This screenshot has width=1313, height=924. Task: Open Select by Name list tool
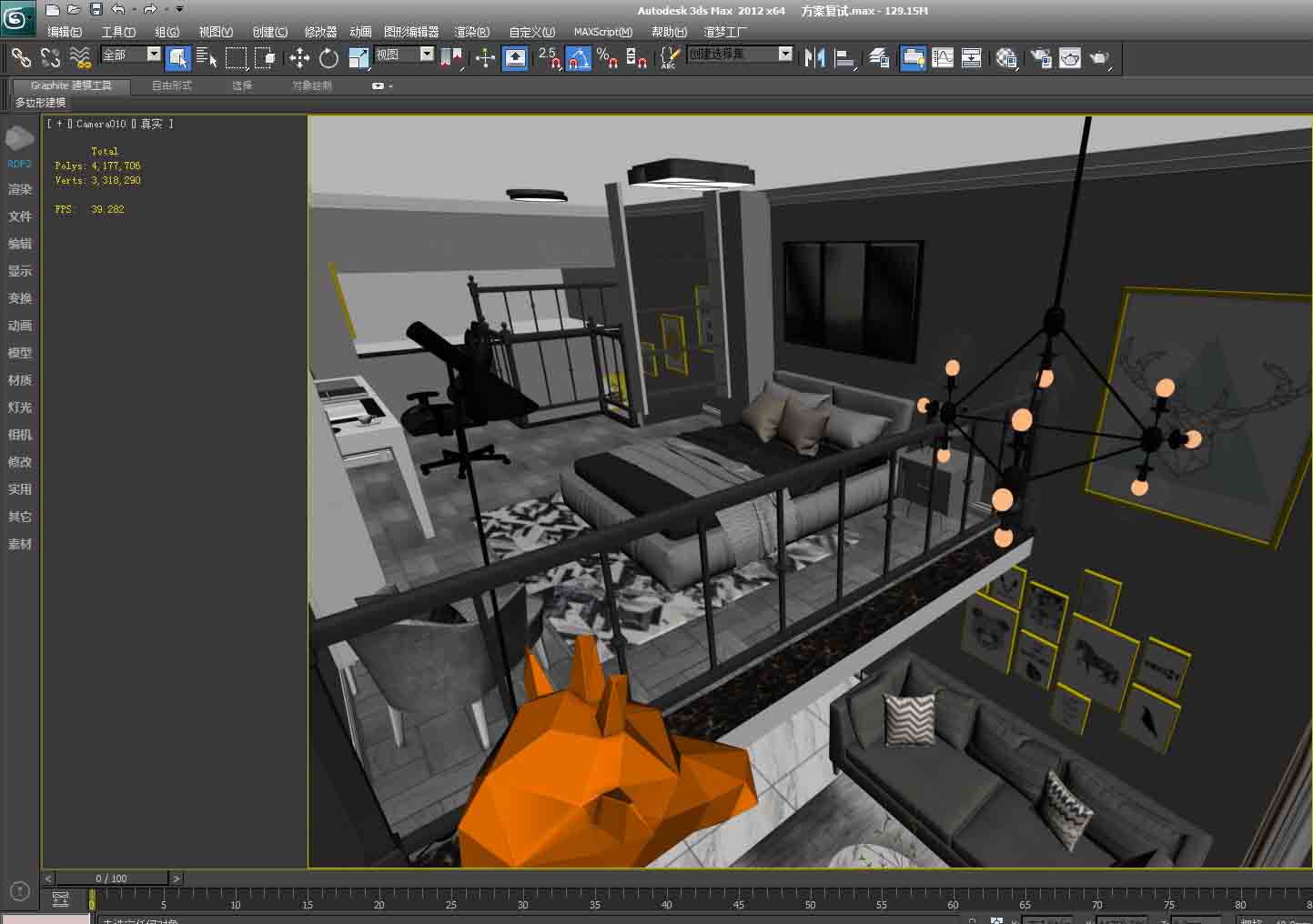207,58
